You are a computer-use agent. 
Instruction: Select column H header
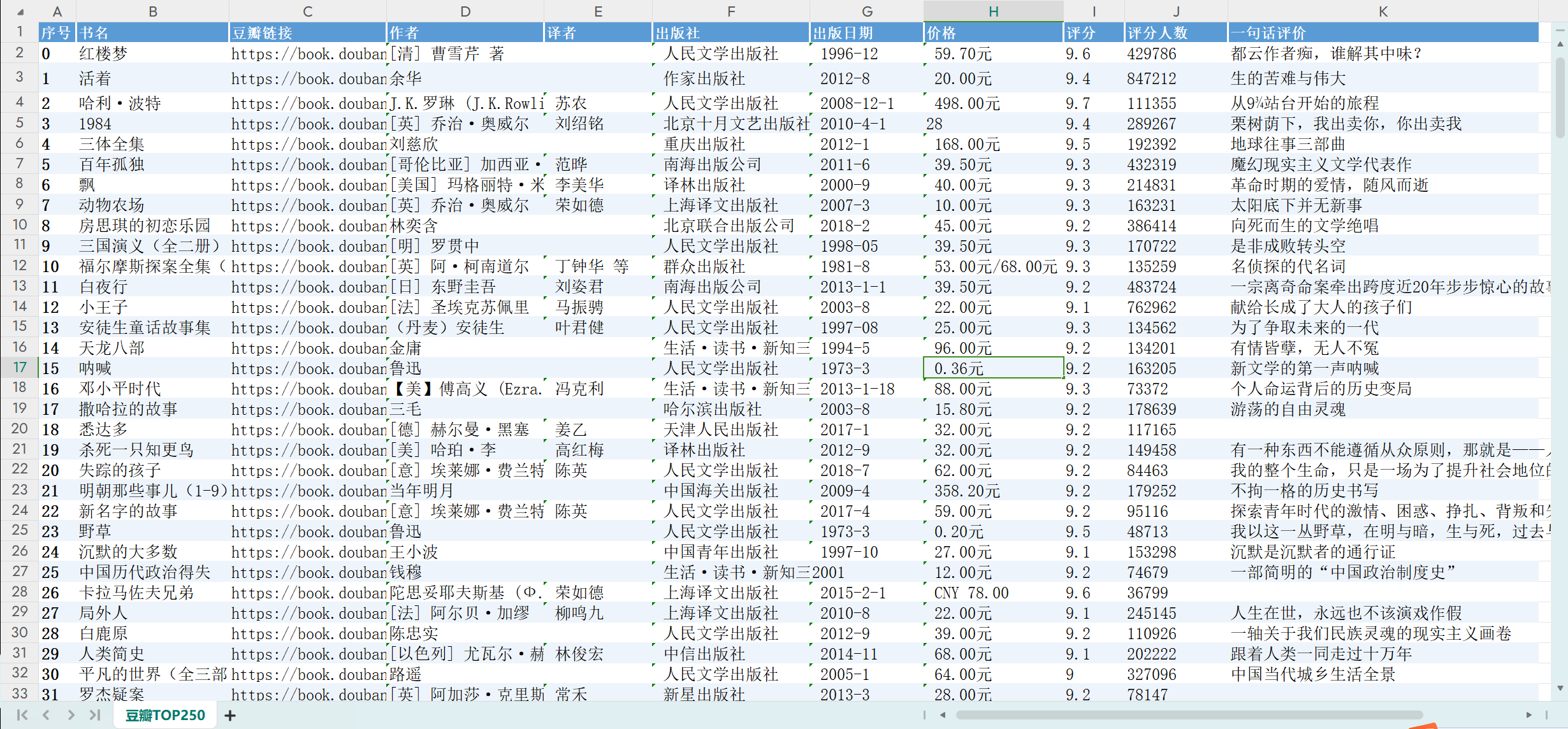(x=992, y=11)
